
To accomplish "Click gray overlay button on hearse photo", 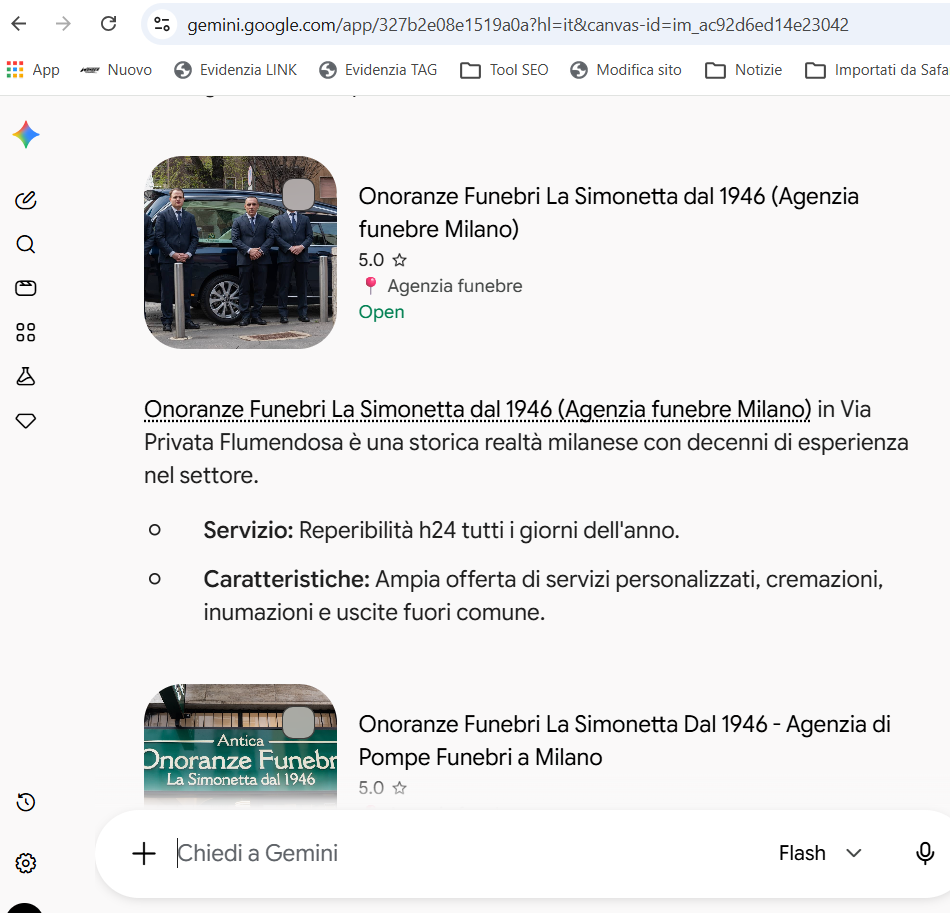I will coord(298,194).
